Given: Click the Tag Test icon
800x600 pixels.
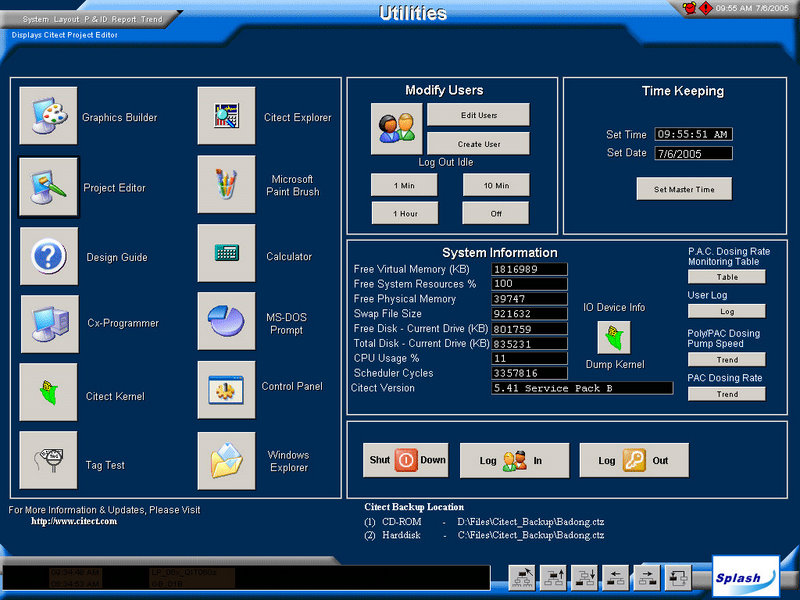Looking at the screenshot, I should coord(48,461).
